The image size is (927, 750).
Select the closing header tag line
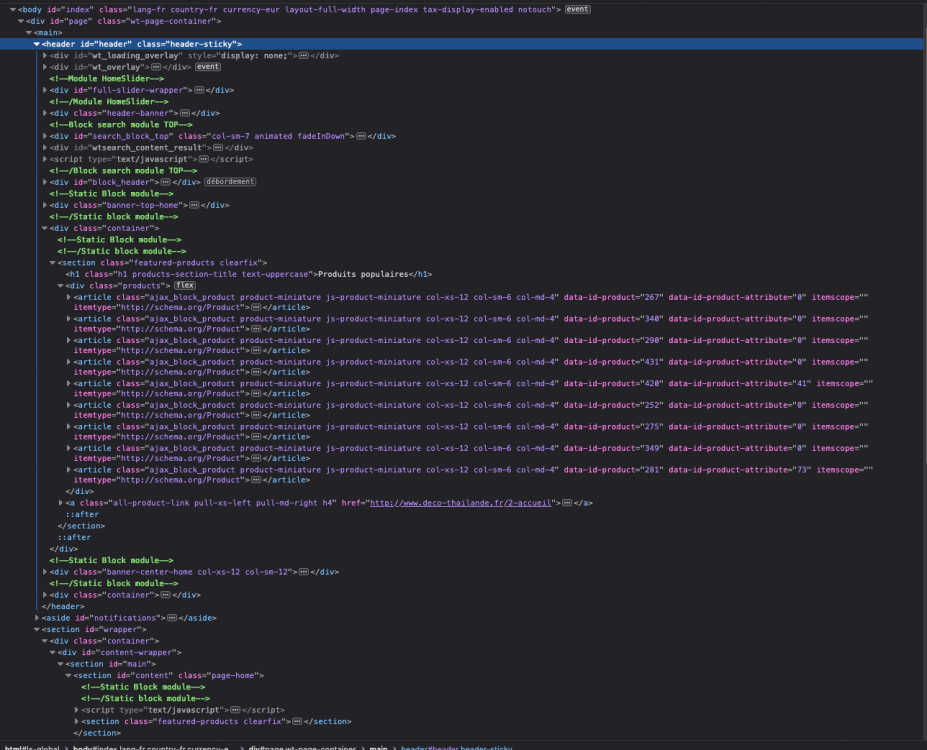(63, 606)
